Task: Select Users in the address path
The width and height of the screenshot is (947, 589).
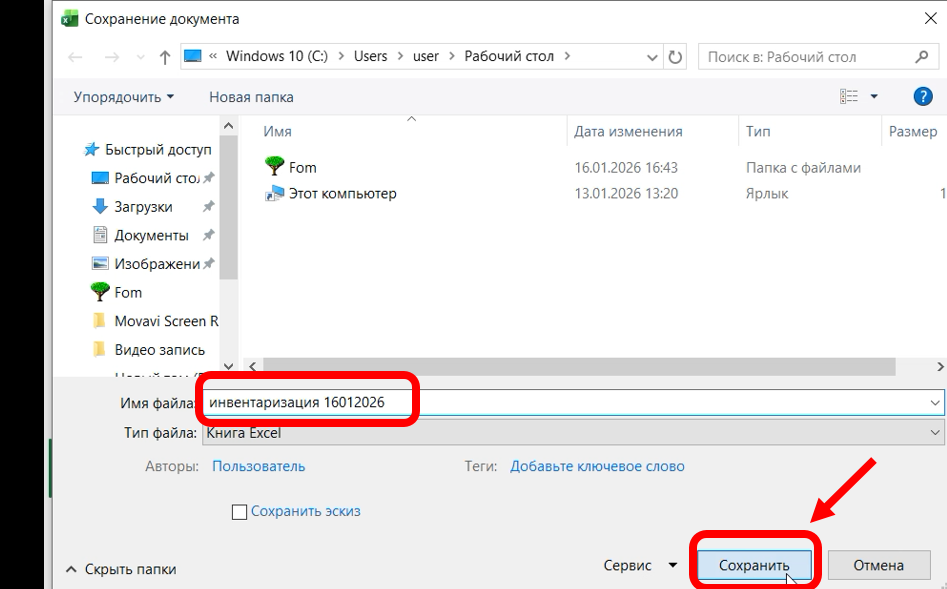Action: [x=370, y=56]
